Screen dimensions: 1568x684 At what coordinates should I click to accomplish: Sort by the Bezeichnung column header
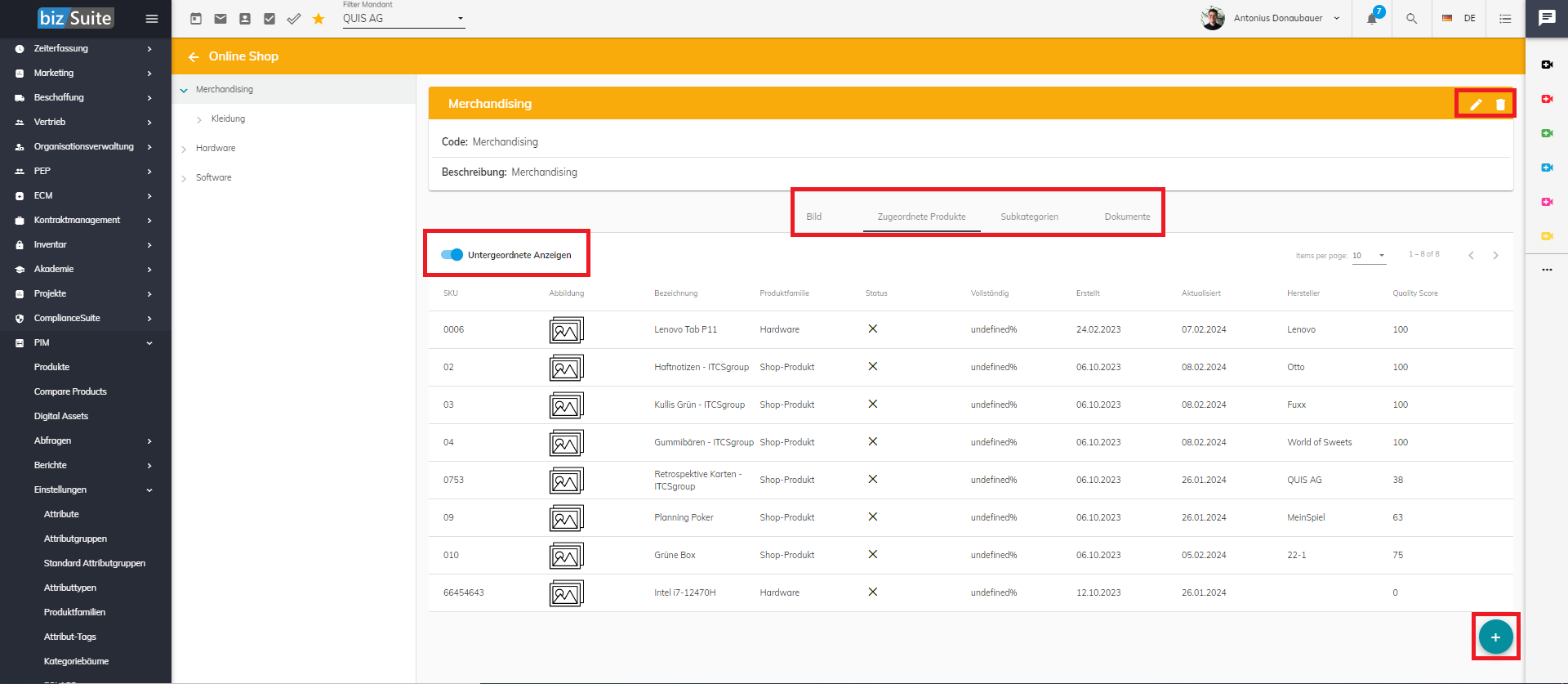[x=675, y=293]
